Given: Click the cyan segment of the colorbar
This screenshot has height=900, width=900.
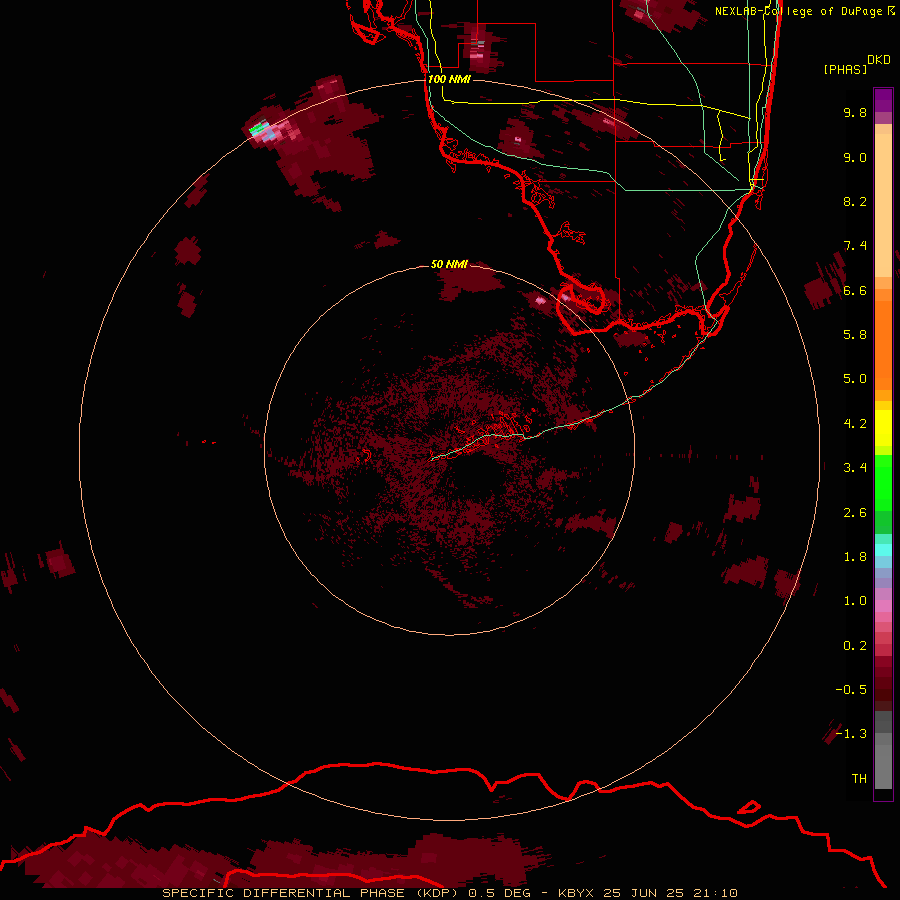Looking at the screenshot, I should 883,549.
